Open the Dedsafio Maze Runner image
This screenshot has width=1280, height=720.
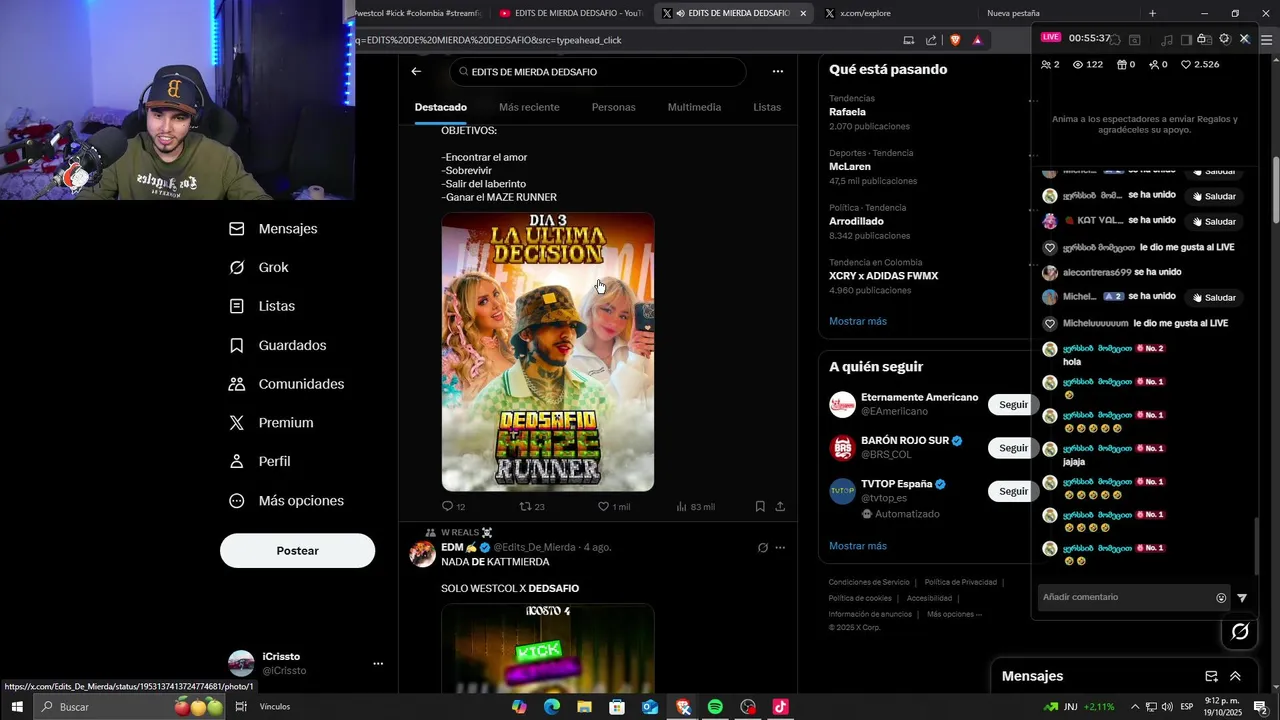548,352
